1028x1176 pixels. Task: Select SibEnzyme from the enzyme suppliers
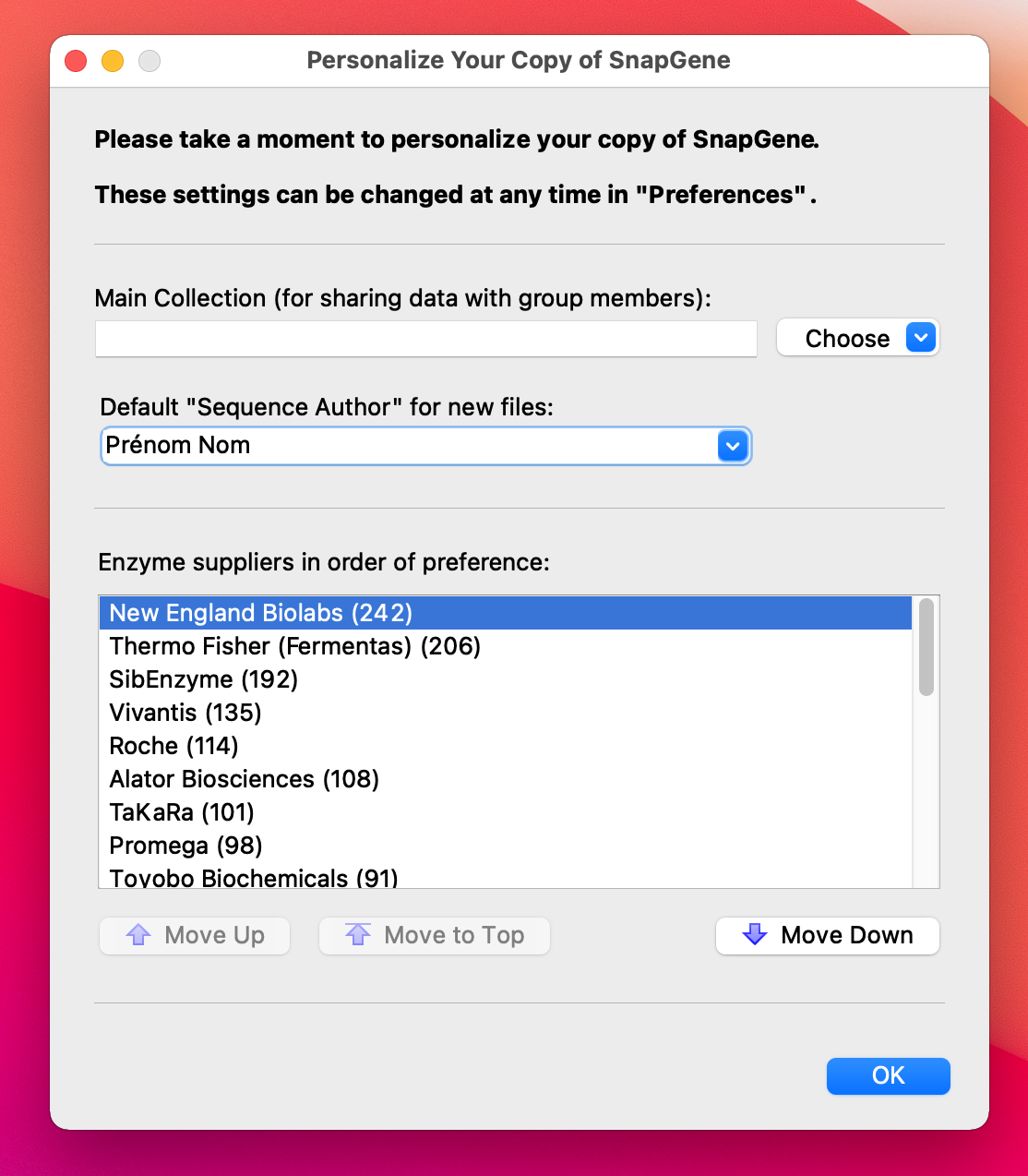(x=204, y=679)
